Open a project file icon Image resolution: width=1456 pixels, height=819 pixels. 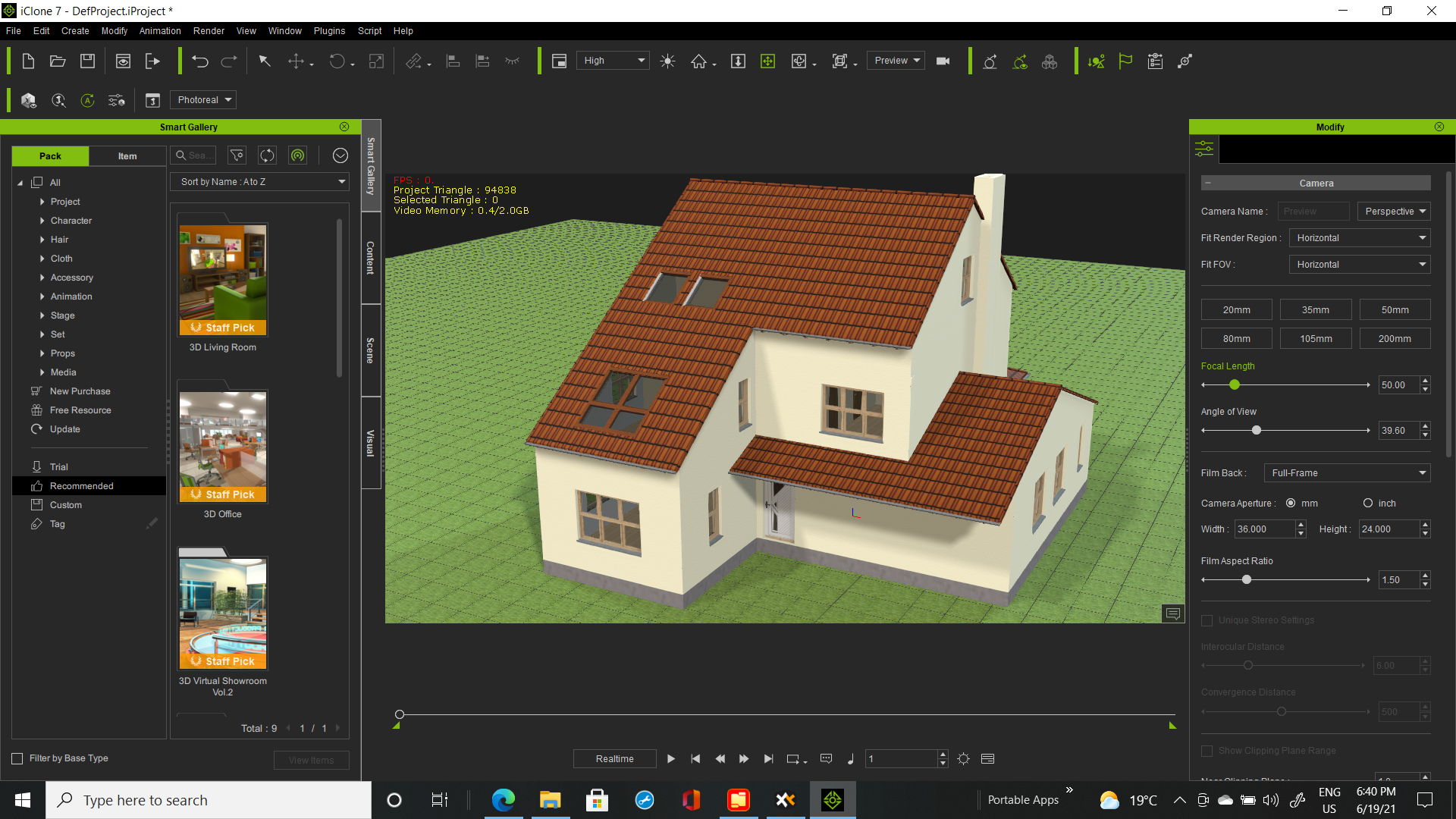pos(58,61)
